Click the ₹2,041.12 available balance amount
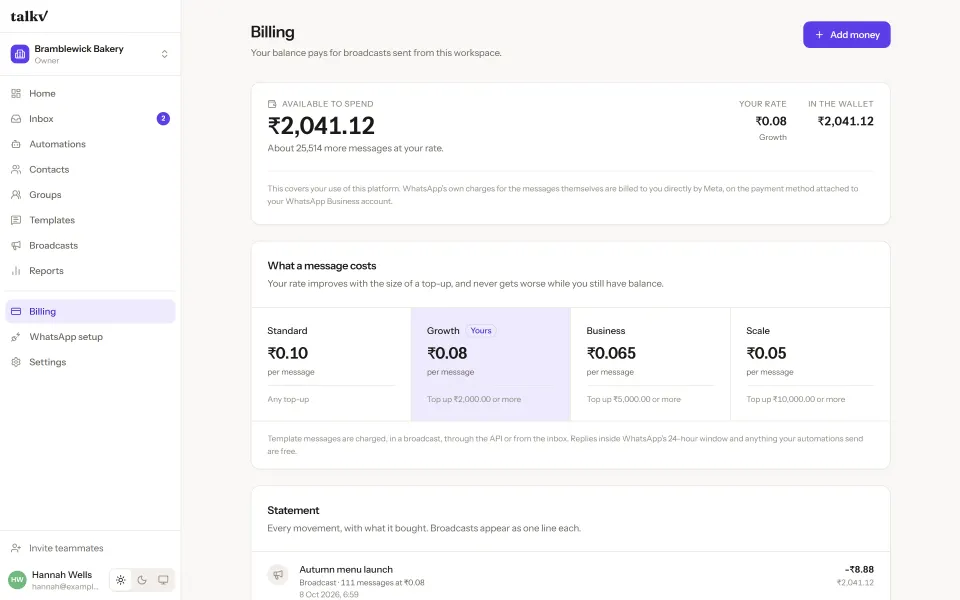 (321, 126)
